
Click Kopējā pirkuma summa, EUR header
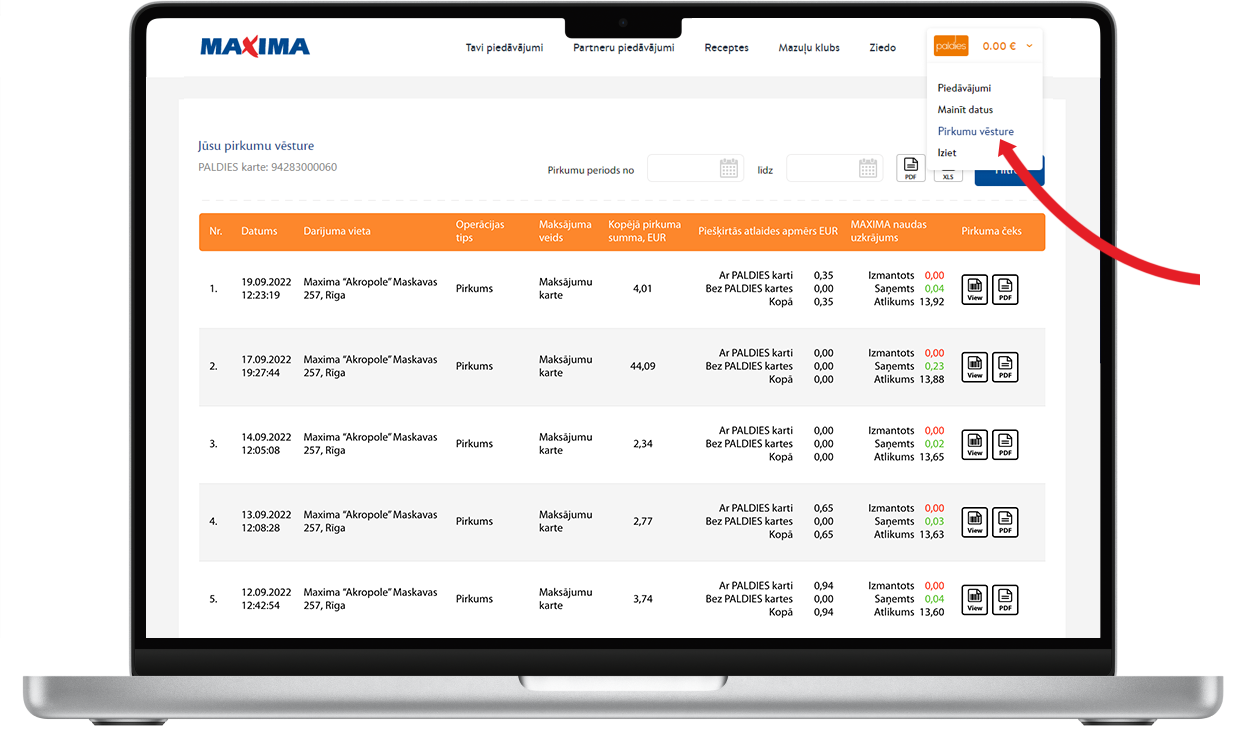coord(644,231)
